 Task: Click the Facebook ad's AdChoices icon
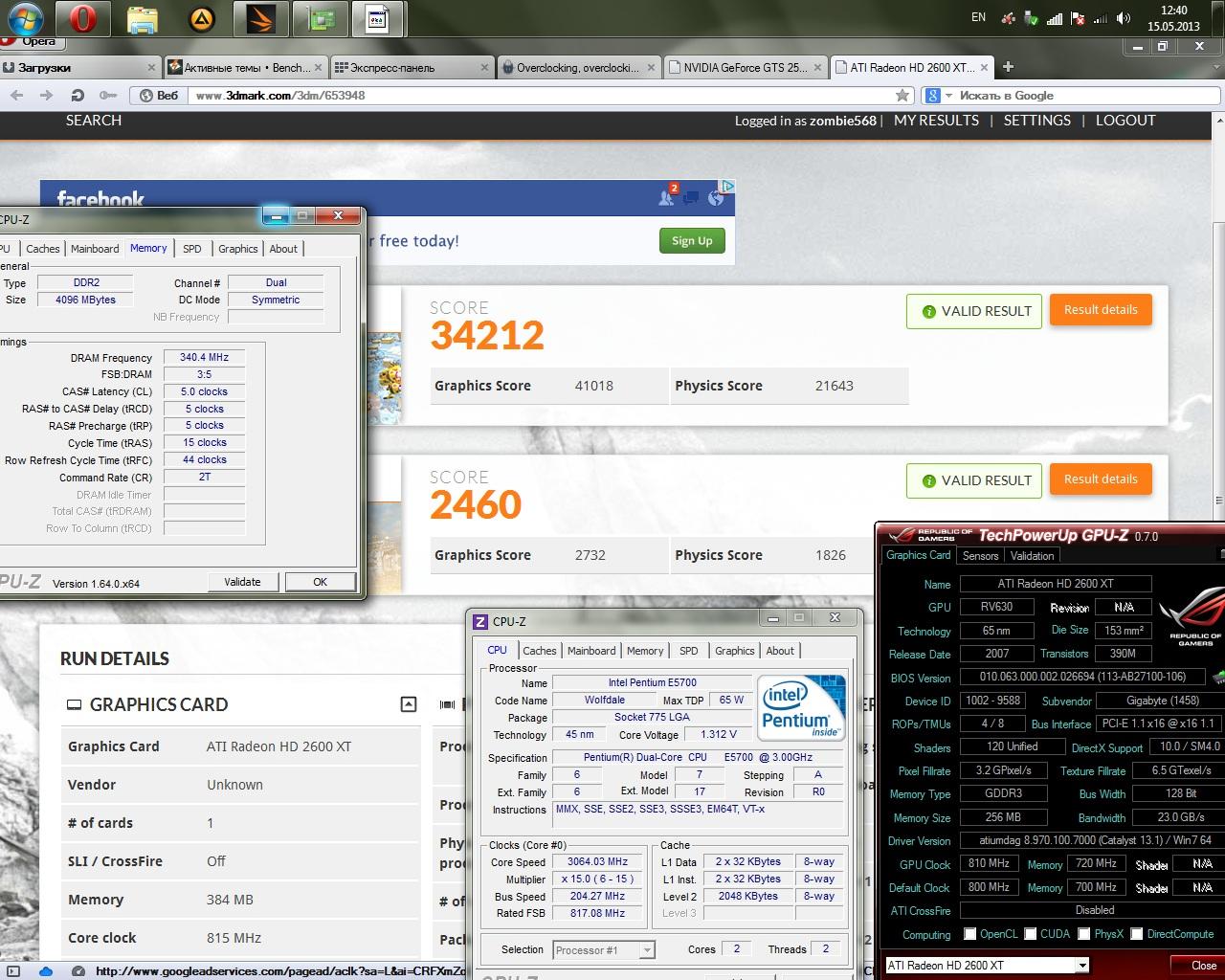coord(727,187)
